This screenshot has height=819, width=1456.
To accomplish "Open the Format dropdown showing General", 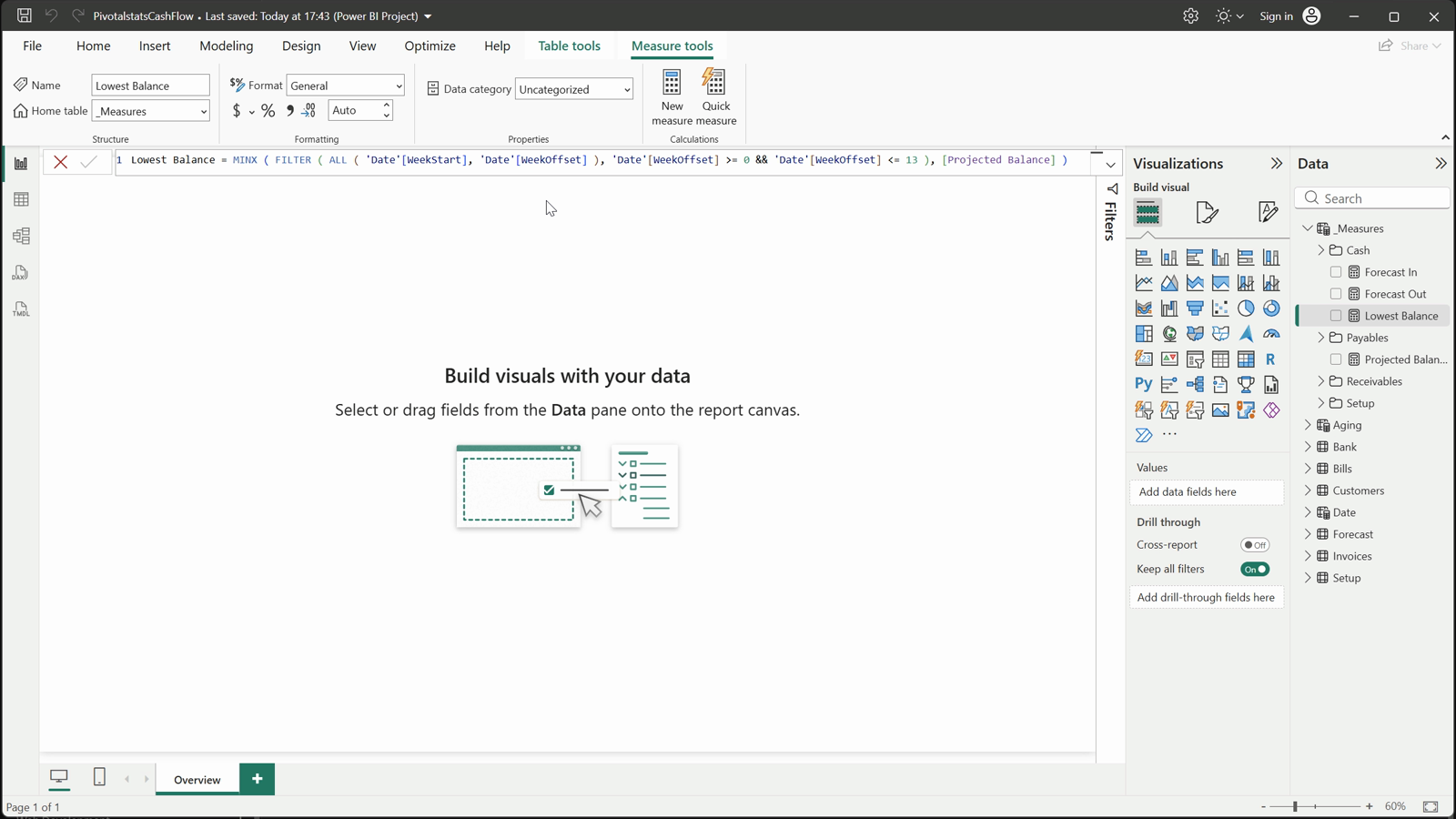I will [346, 86].
